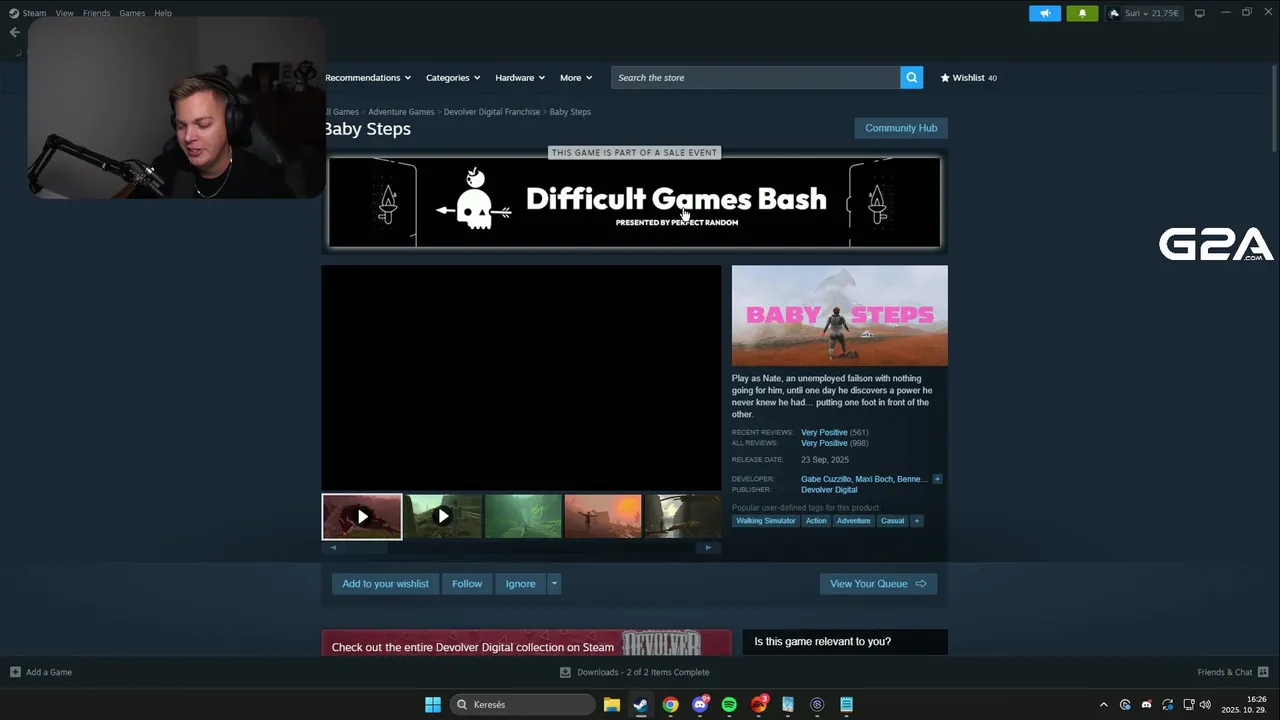Open dropdown arrow next to Ignore
The image size is (1280, 720).
(554, 584)
